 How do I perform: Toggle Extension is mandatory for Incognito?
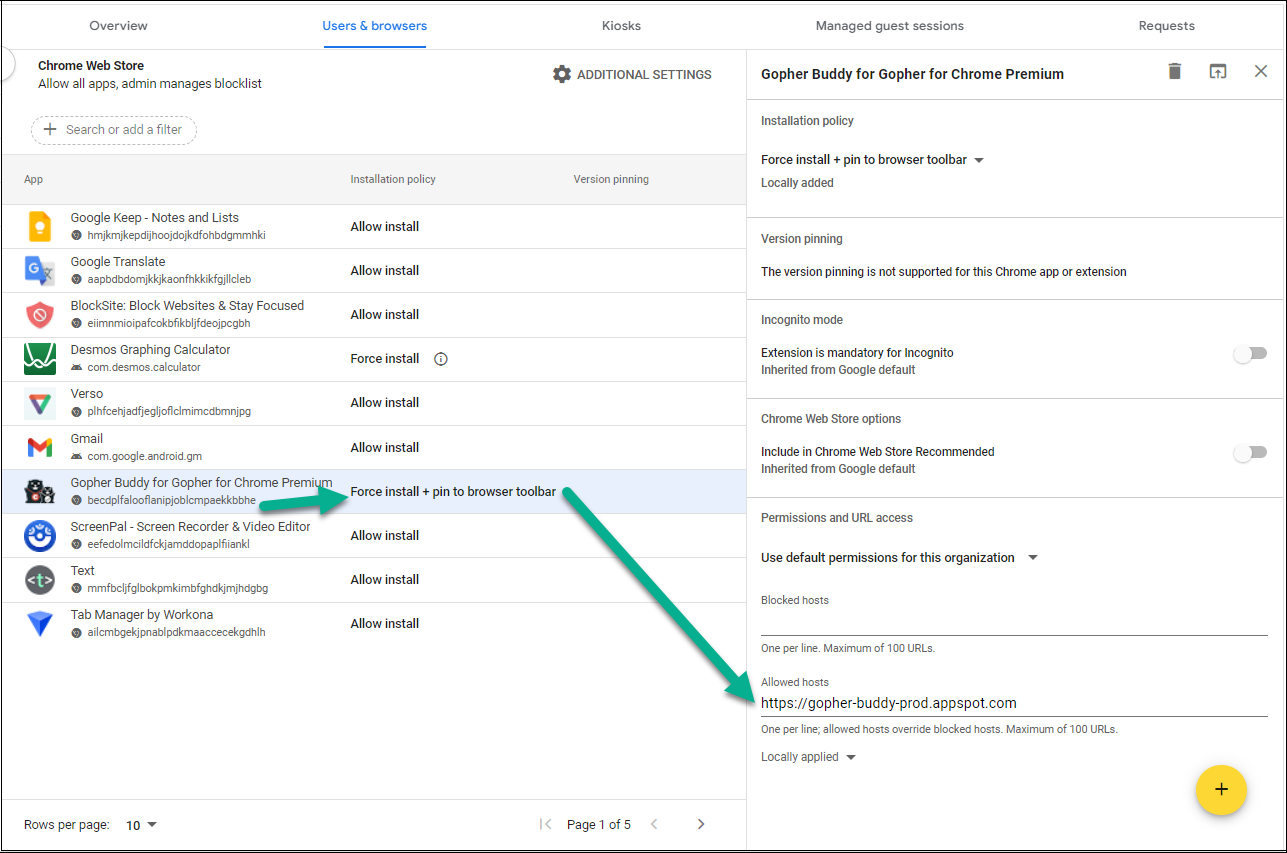coord(1250,353)
